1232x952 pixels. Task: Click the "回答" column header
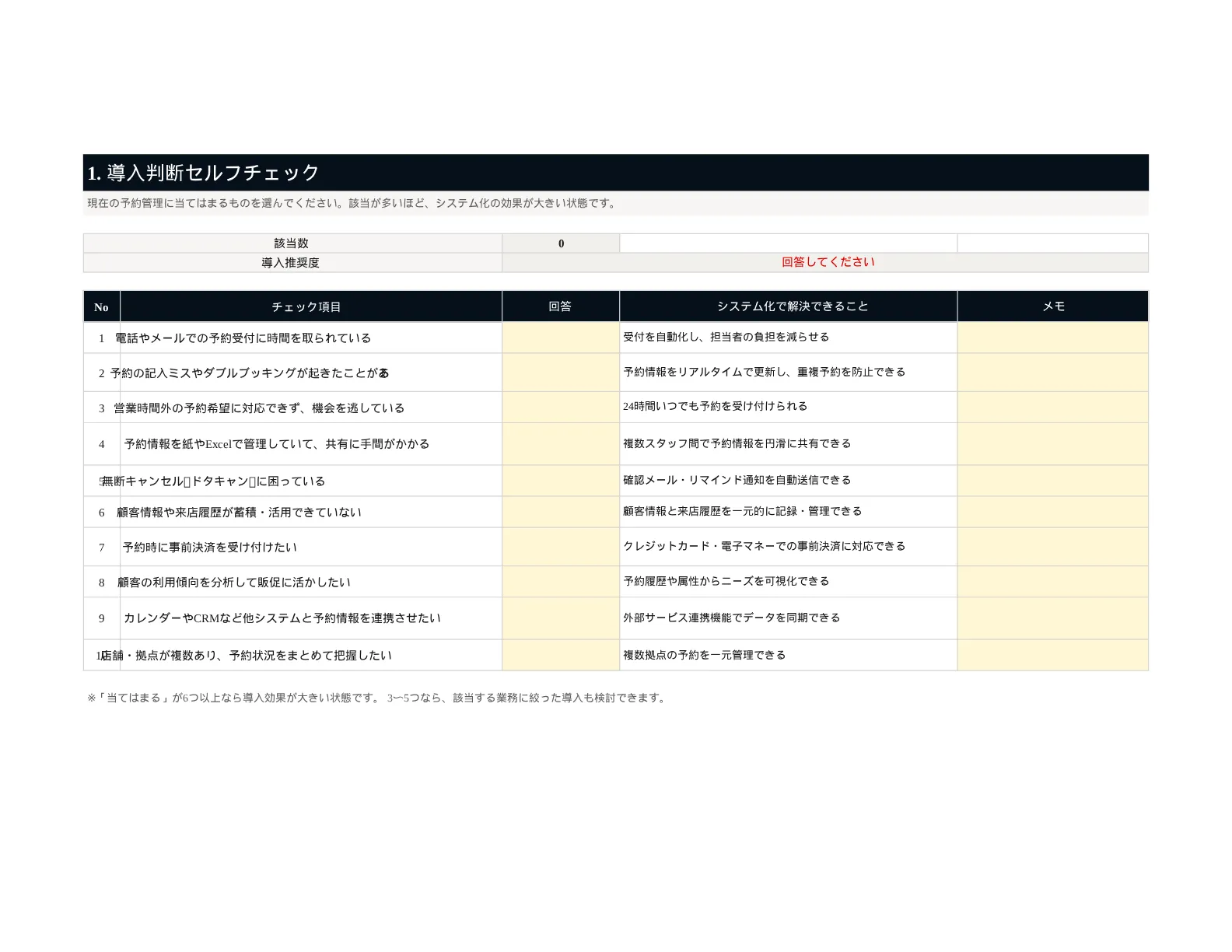[561, 306]
